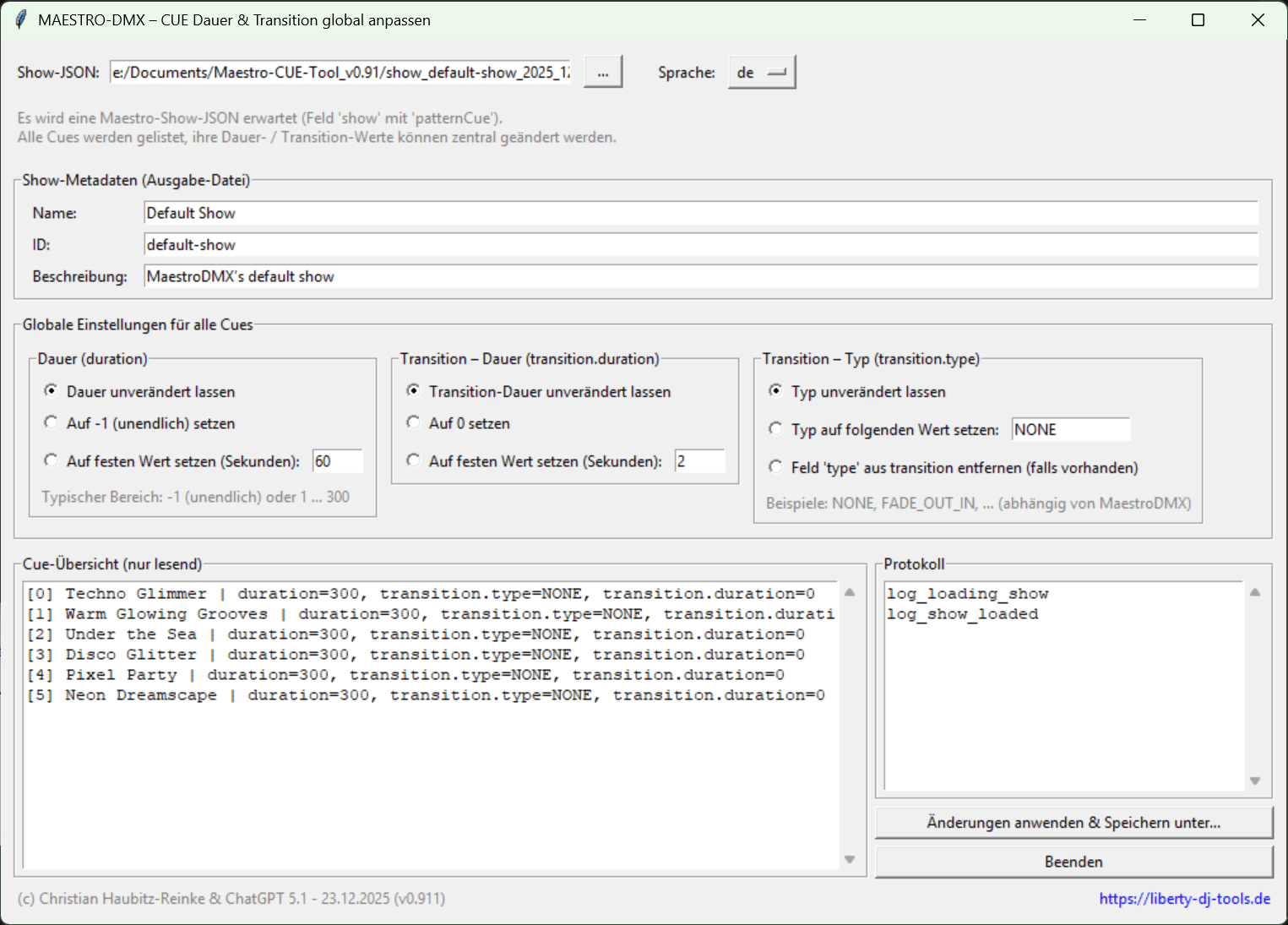This screenshot has height=925, width=1288.
Task: Click the Beenden button
Action: pos(1073,862)
